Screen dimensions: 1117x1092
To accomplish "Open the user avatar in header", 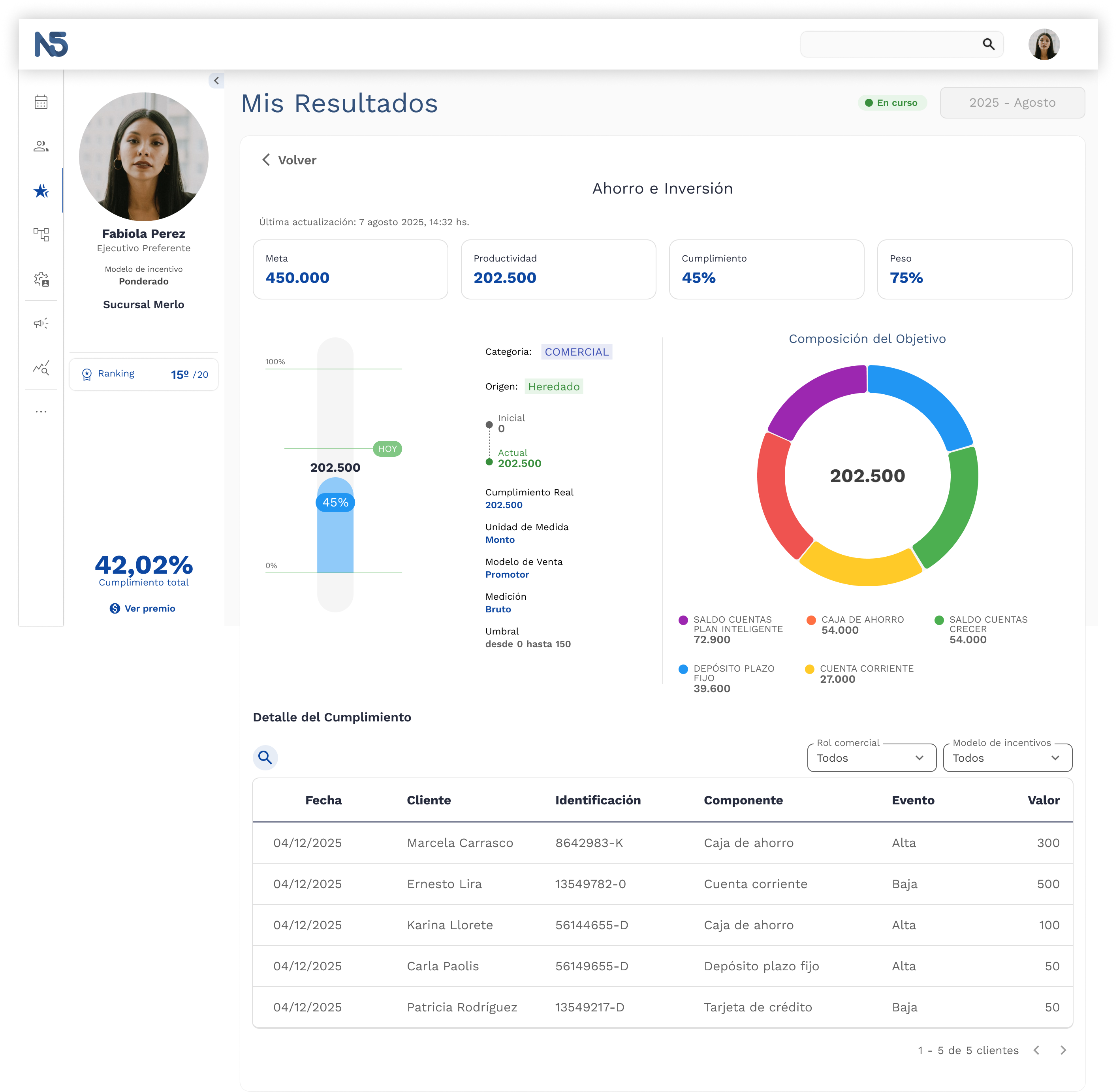I will coord(1044,44).
